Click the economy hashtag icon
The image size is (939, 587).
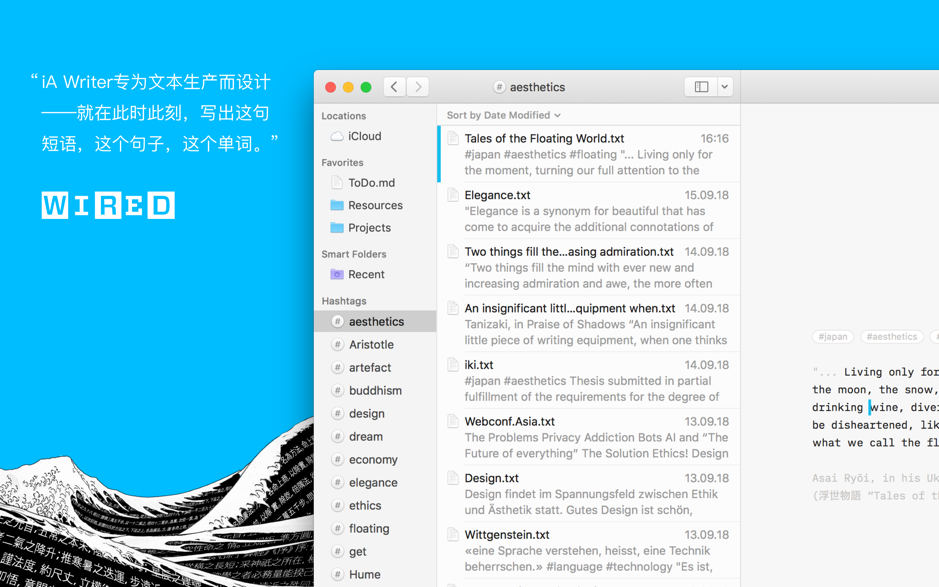[338, 459]
